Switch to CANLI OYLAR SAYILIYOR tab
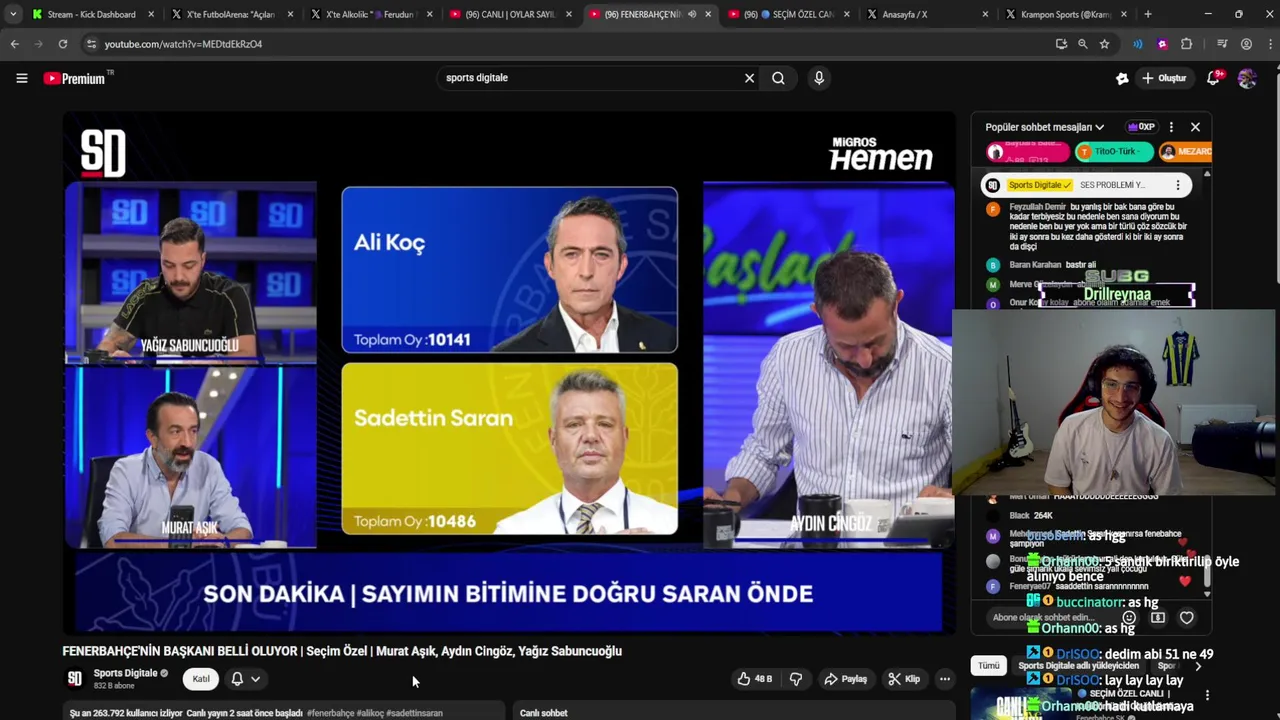This screenshot has height=720, width=1280. 509,14
